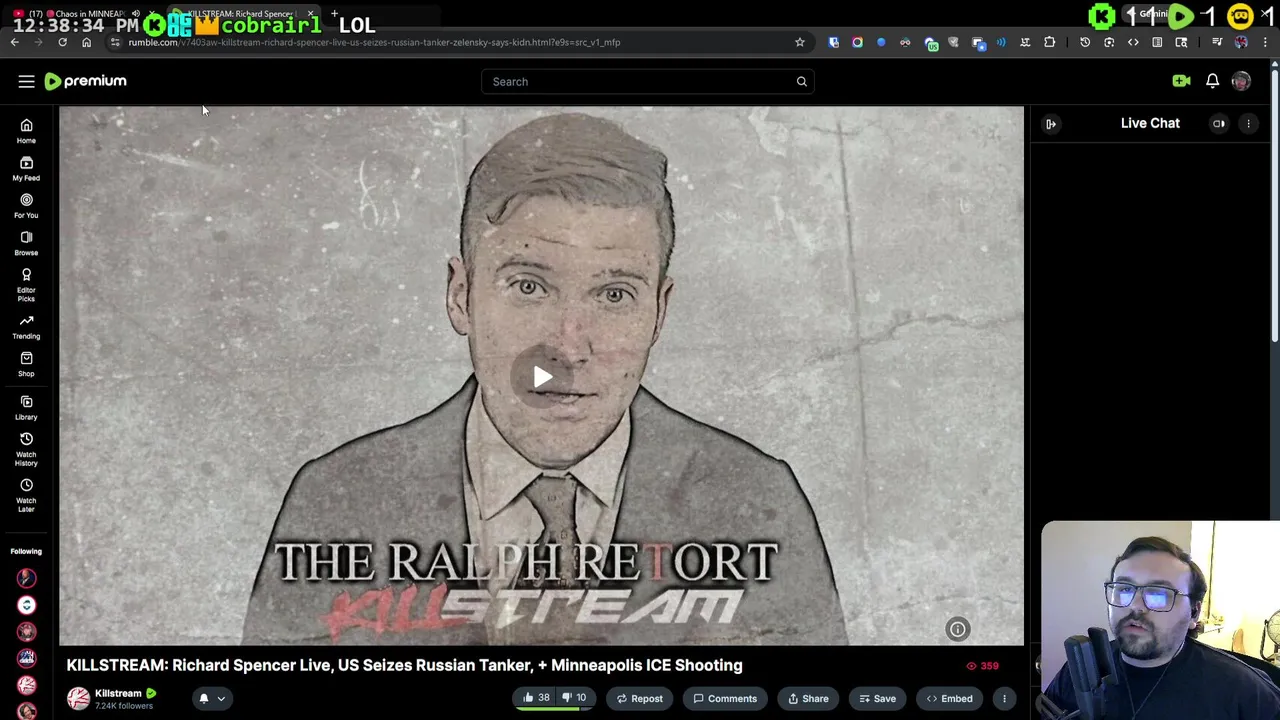Click the Share button
The width and height of the screenshot is (1280, 720).
(808, 699)
